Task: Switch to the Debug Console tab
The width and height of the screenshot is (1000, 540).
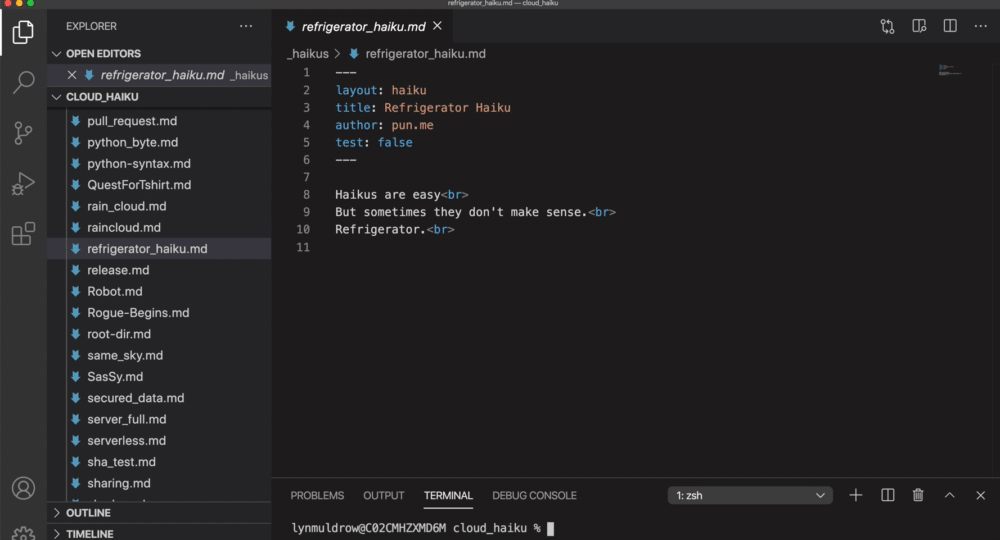Action: click(534, 495)
